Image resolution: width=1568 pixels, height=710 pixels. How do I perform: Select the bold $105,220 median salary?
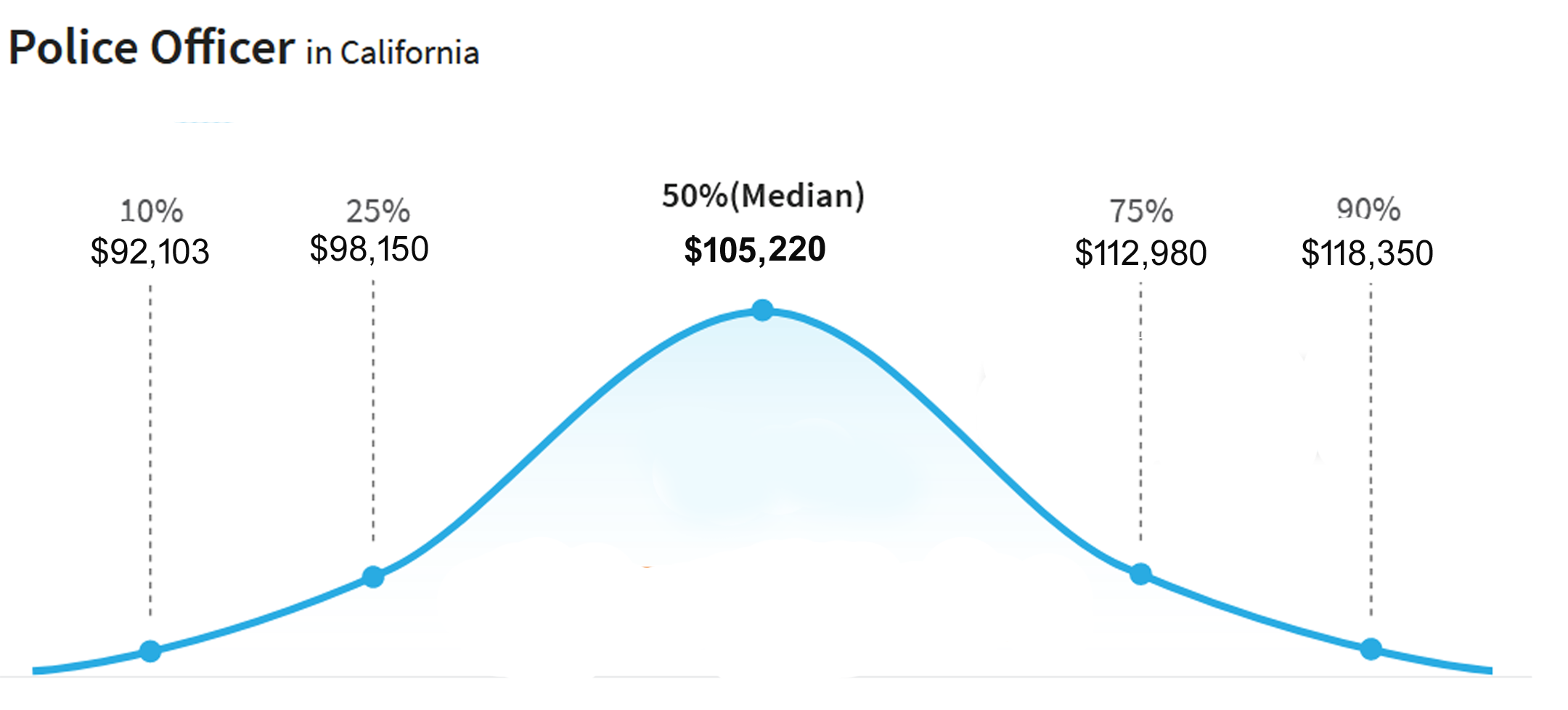click(x=755, y=250)
